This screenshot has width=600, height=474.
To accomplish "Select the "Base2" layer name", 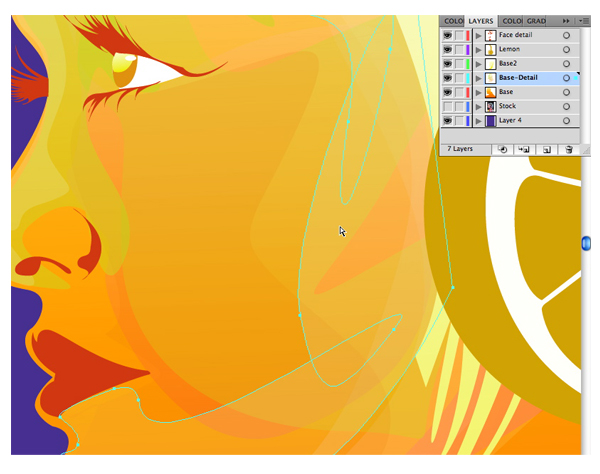I will 507,64.
